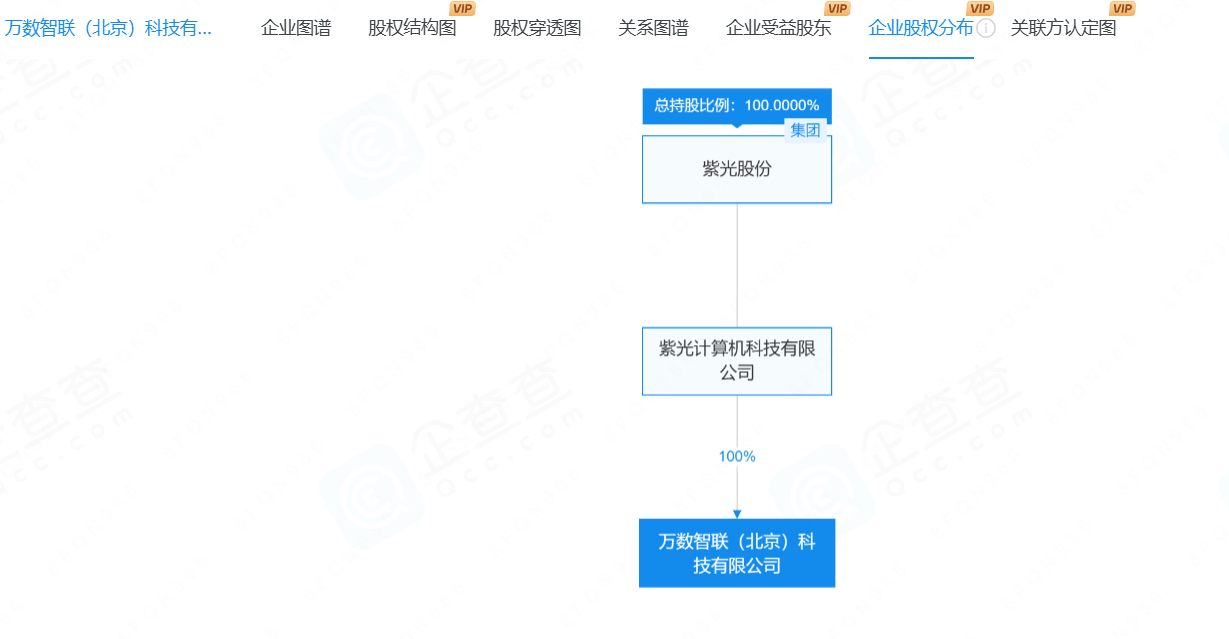Open the 企业图谱 tab

click(x=296, y=28)
